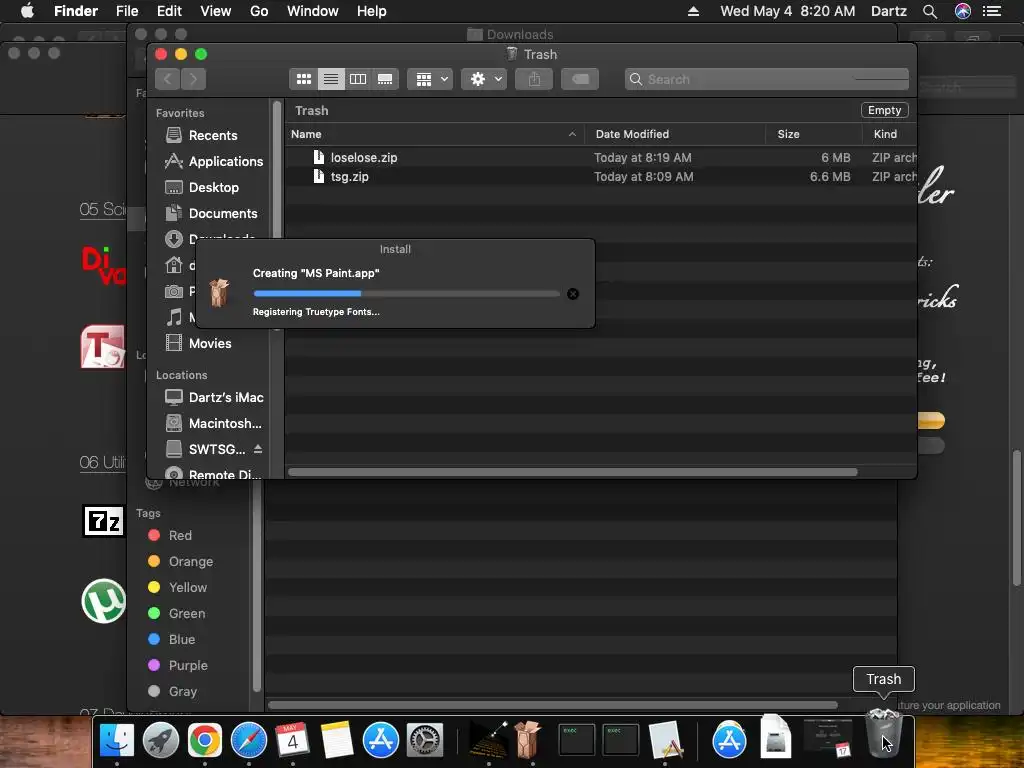Cancel the MS Paint.app install progress
Viewport: 1024px width, 768px height.
pyautogui.click(x=573, y=294)
